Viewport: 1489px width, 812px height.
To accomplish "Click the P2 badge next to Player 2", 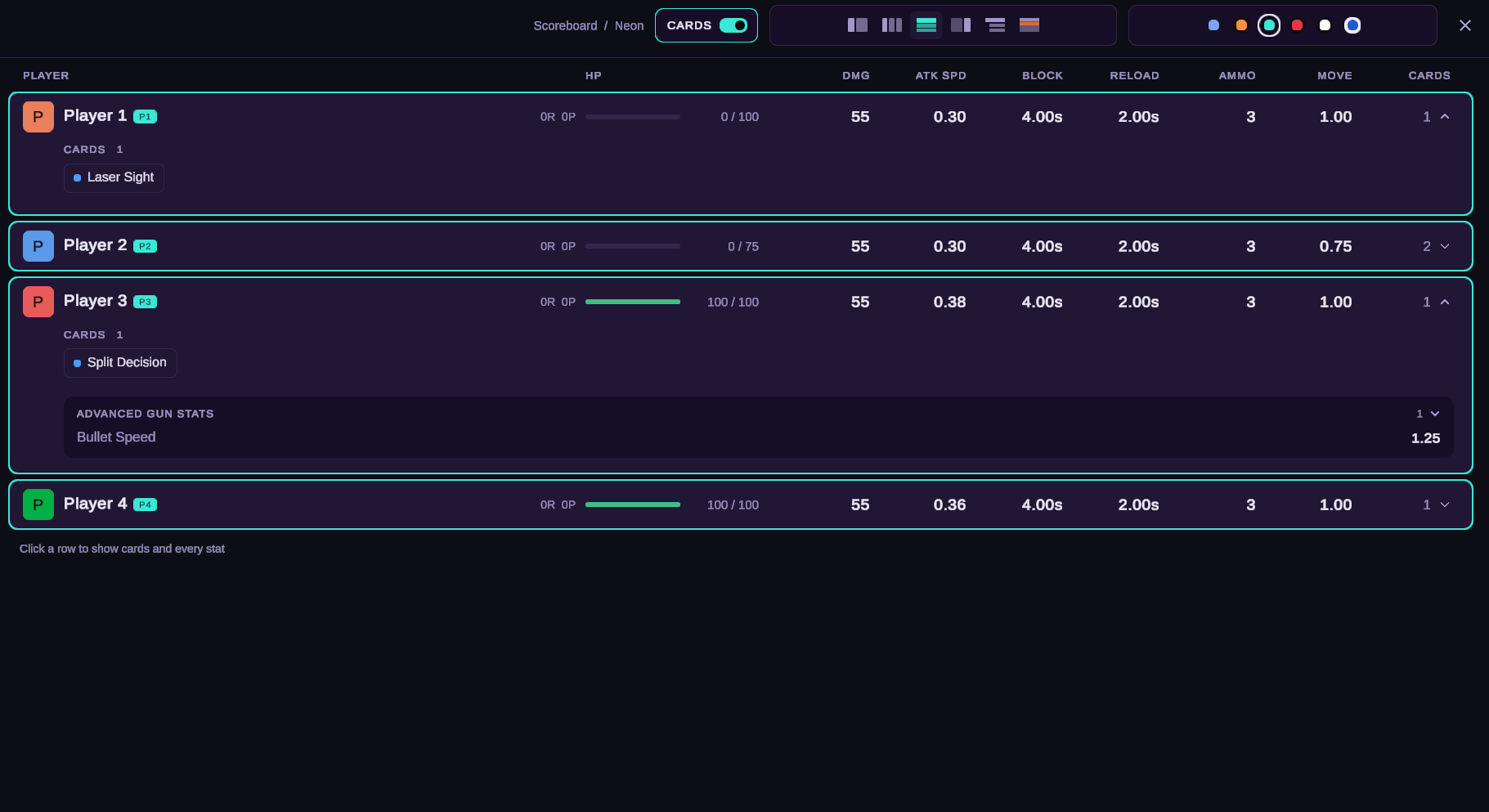I will 145,246.
